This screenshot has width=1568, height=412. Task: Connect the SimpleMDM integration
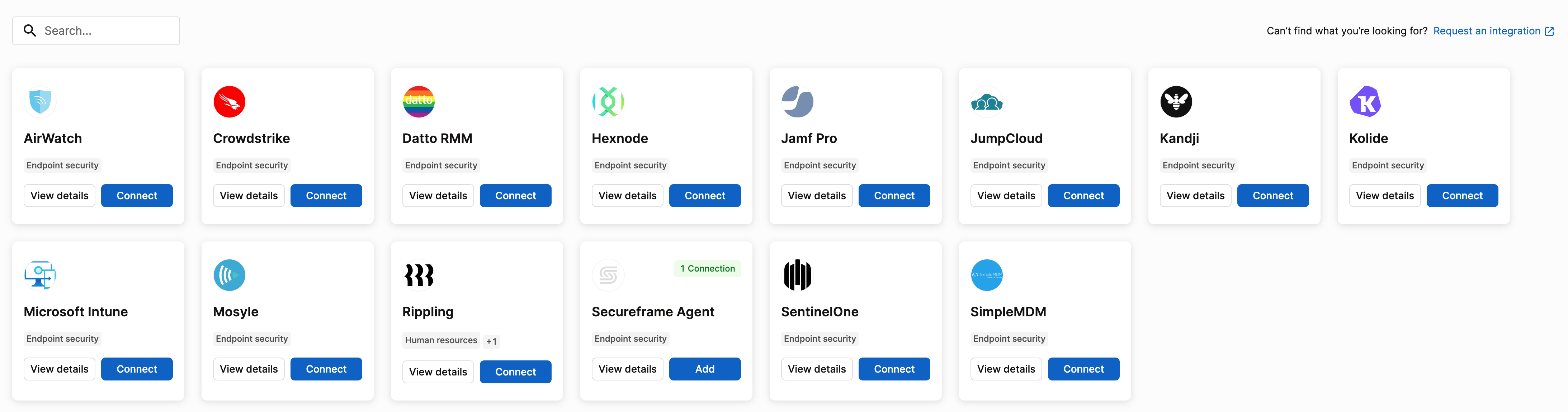click(x=1083, y=369)
